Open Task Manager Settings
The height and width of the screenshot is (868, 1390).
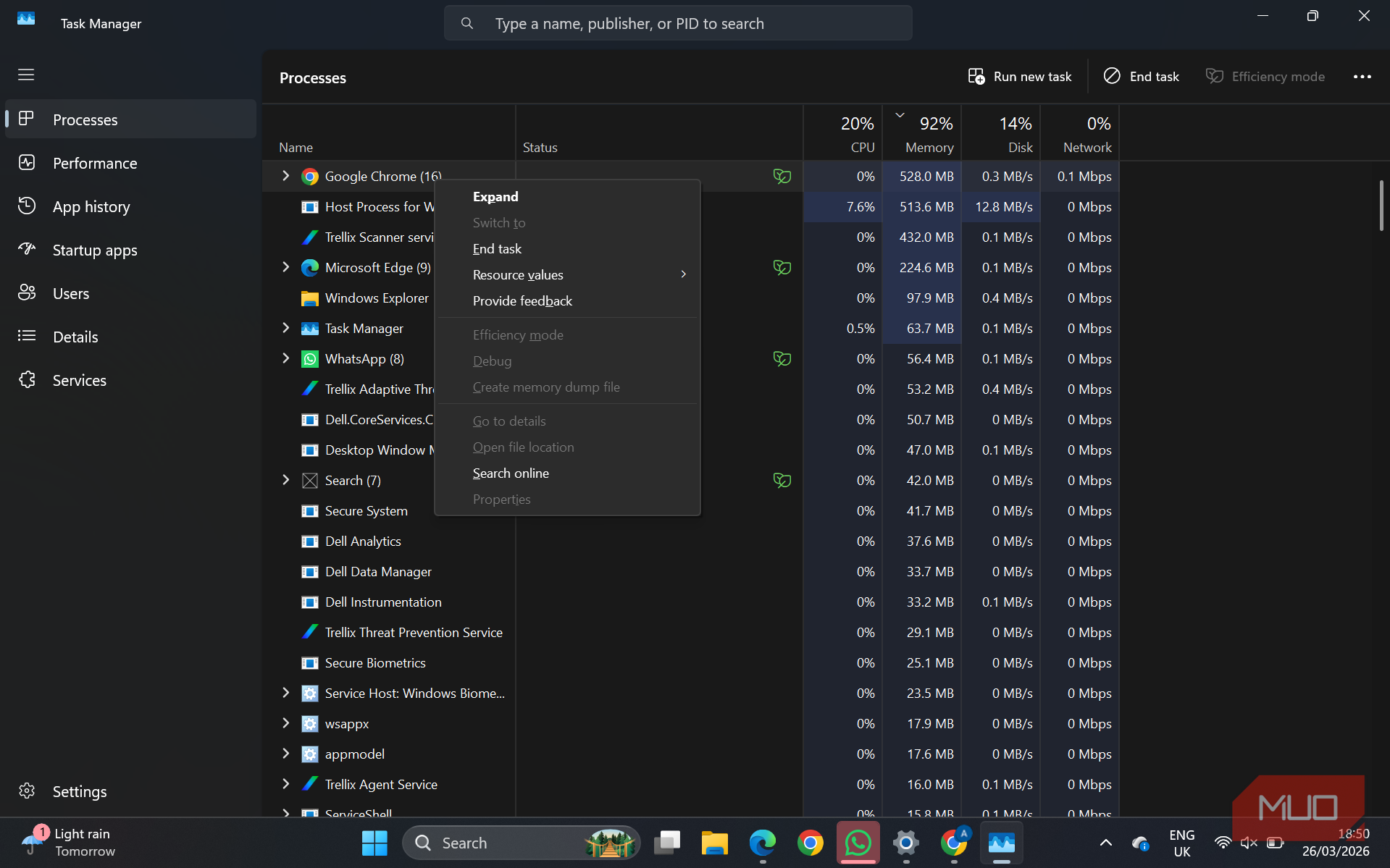(x=130, y=791)
